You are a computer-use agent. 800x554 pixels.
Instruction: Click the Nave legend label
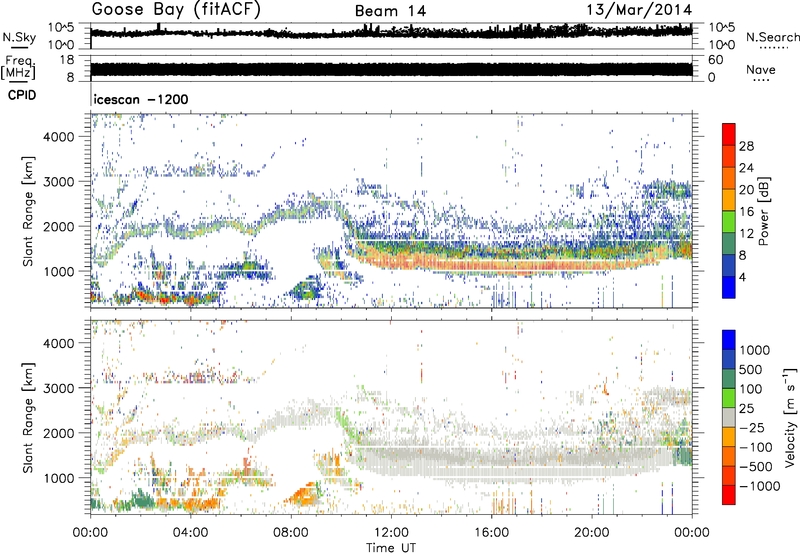tap(761, 69)
